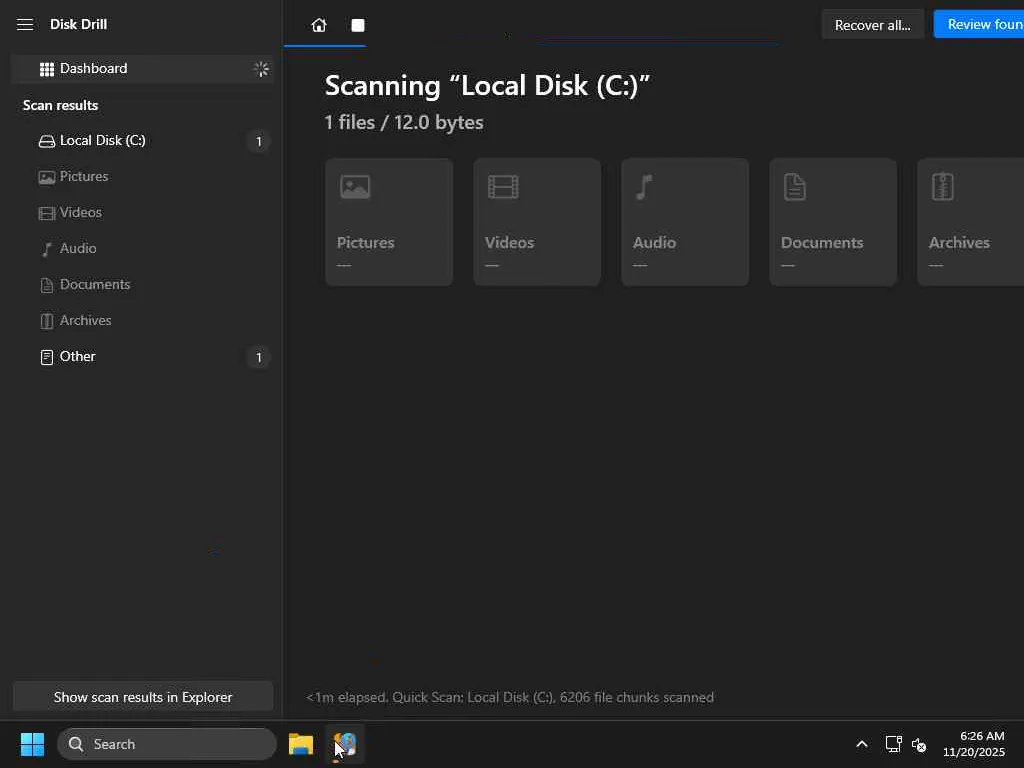Open the Archives category card
The height and width of the screenshot is (768, 1024).
[971, 222]
